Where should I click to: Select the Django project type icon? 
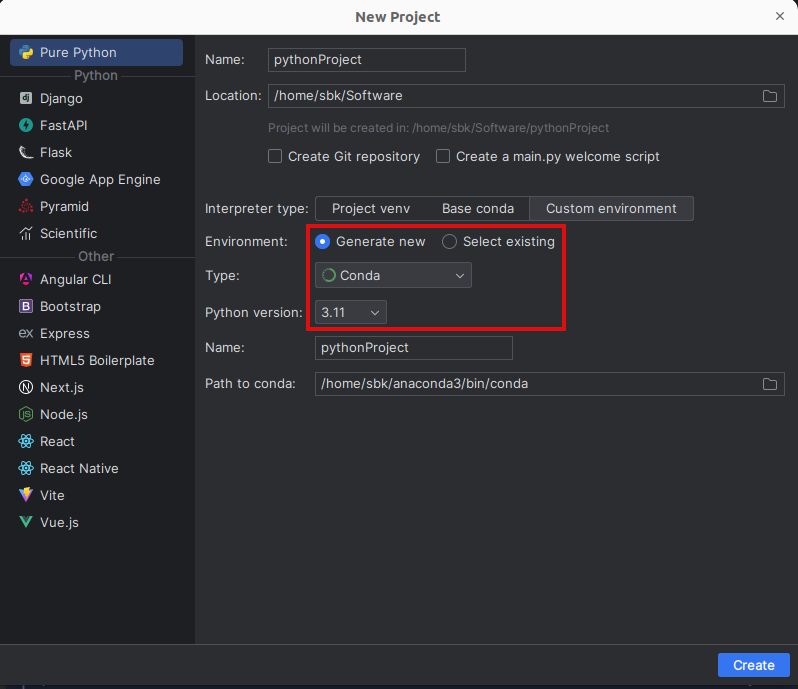(26, 99)
